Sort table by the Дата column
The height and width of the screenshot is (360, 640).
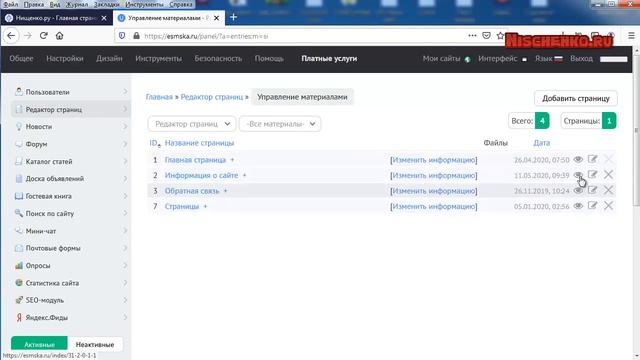pos(542,143)
